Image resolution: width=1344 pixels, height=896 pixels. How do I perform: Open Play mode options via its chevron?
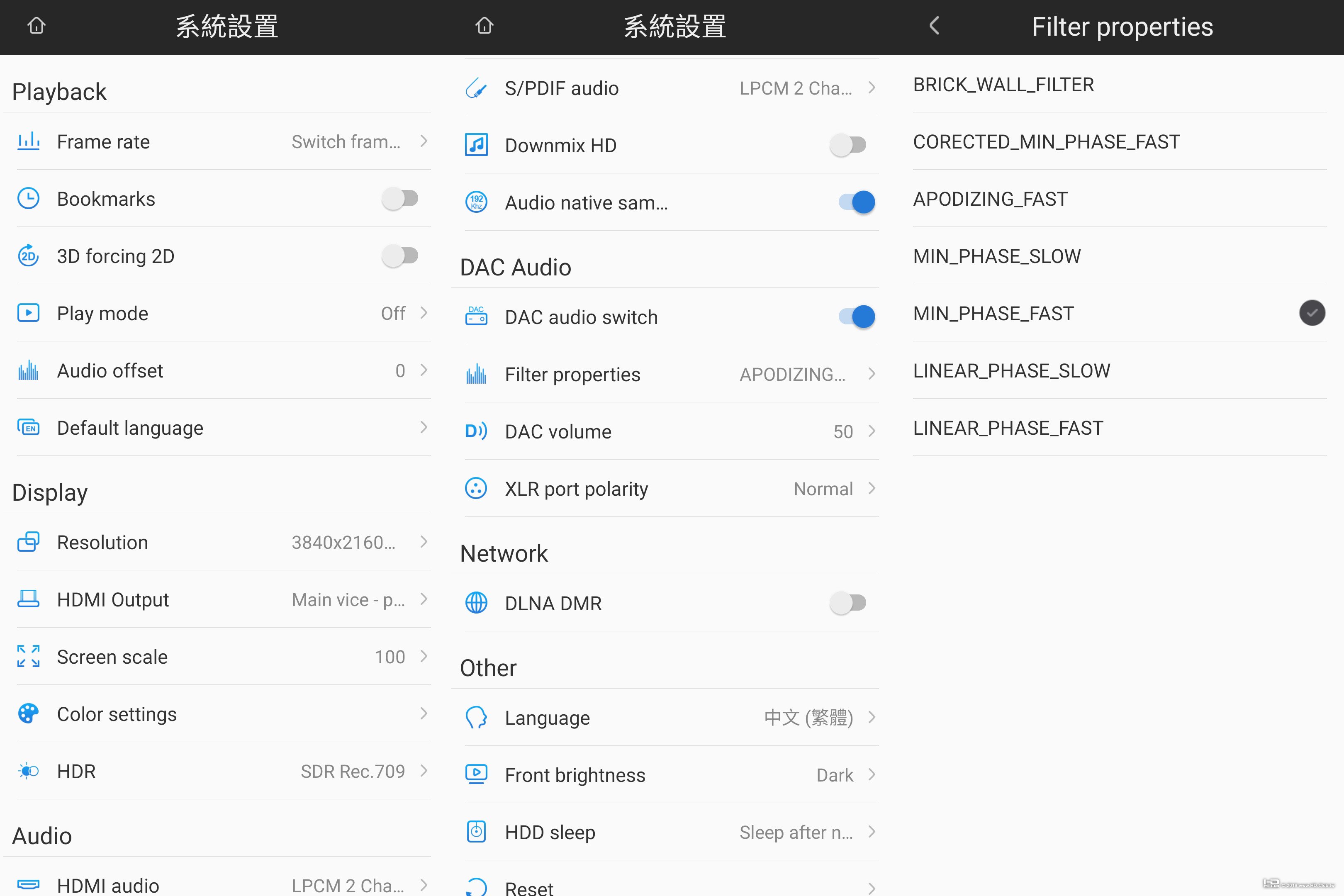click(x=424, y=313)
